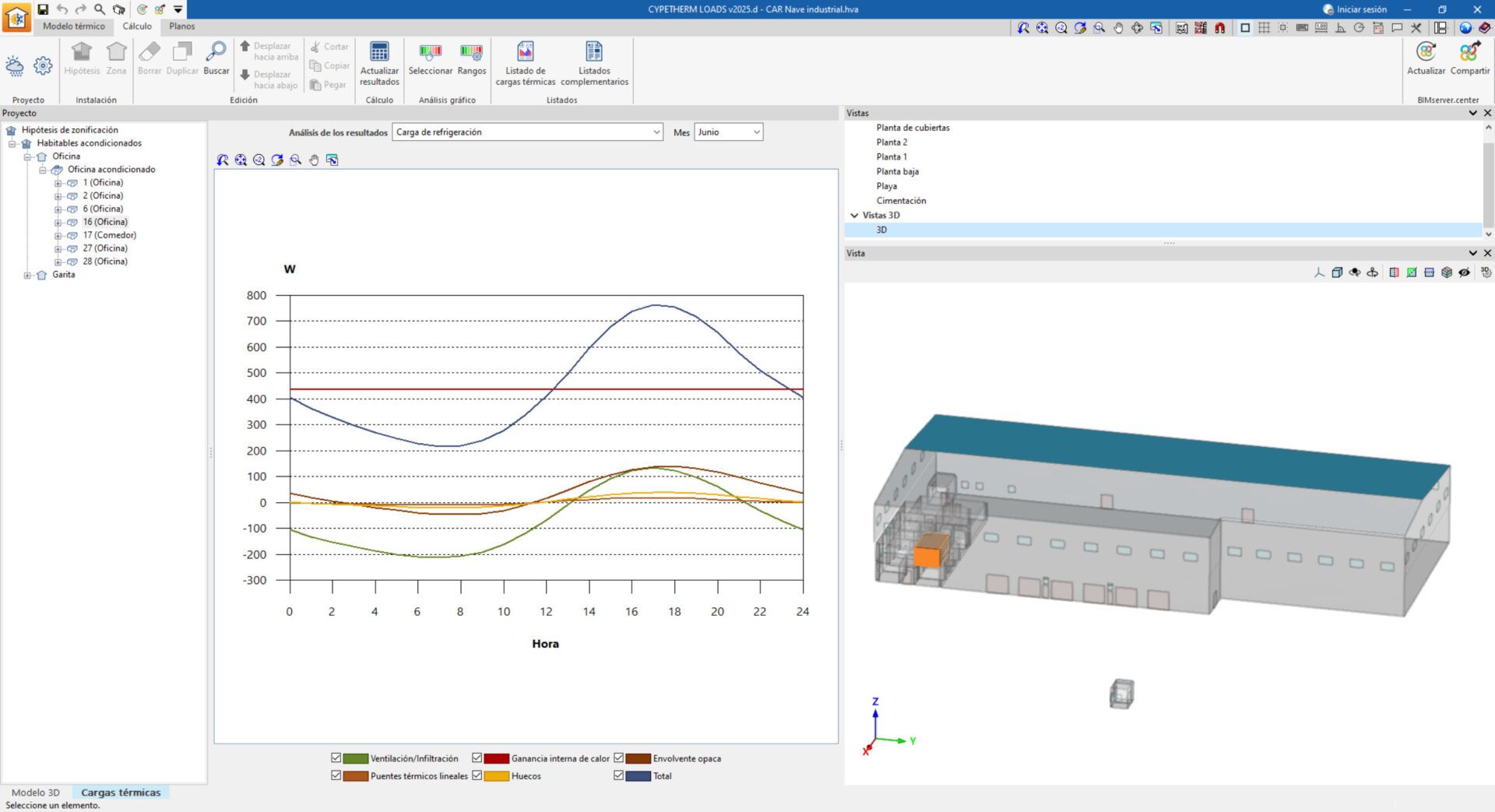
Task: Open Listado de cargas térmicas report
Action: point(526,53)
